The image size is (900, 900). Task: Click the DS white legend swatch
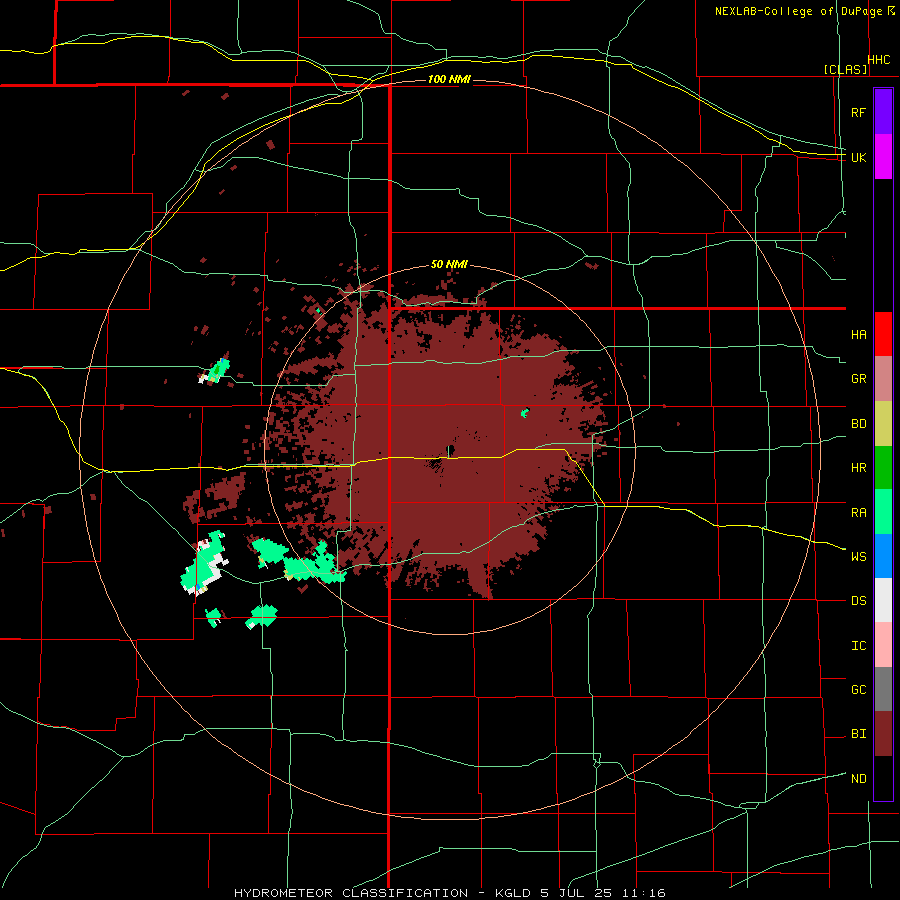click(x=883, y=600)
